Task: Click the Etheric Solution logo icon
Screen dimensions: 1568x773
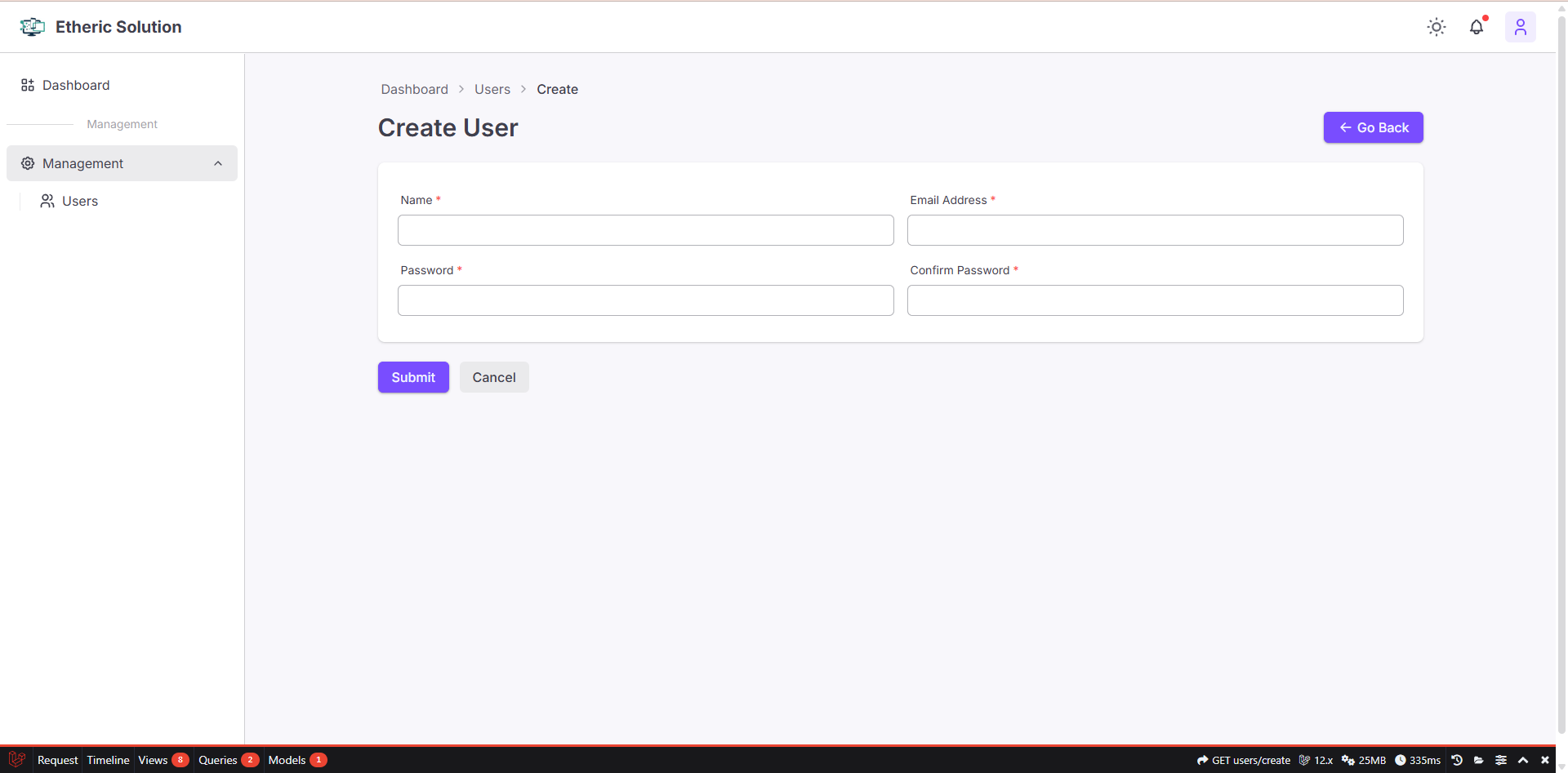Action: pyautogui.click(x=31, y=26)
